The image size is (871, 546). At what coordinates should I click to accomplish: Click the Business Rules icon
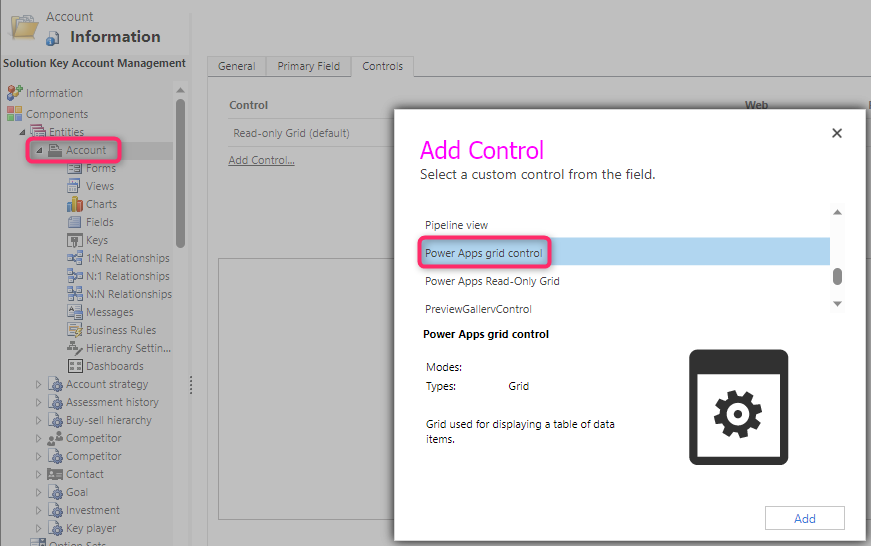click(x=74, y=330)
